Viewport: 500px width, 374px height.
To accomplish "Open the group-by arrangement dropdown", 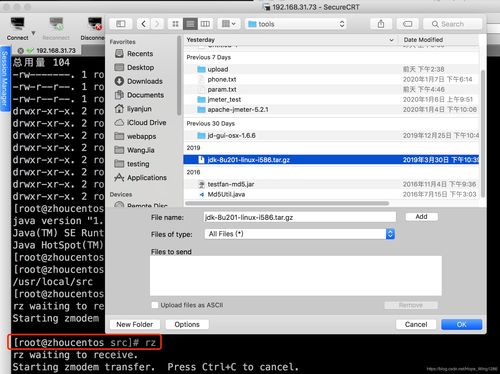I will click(x=229, y=24).
